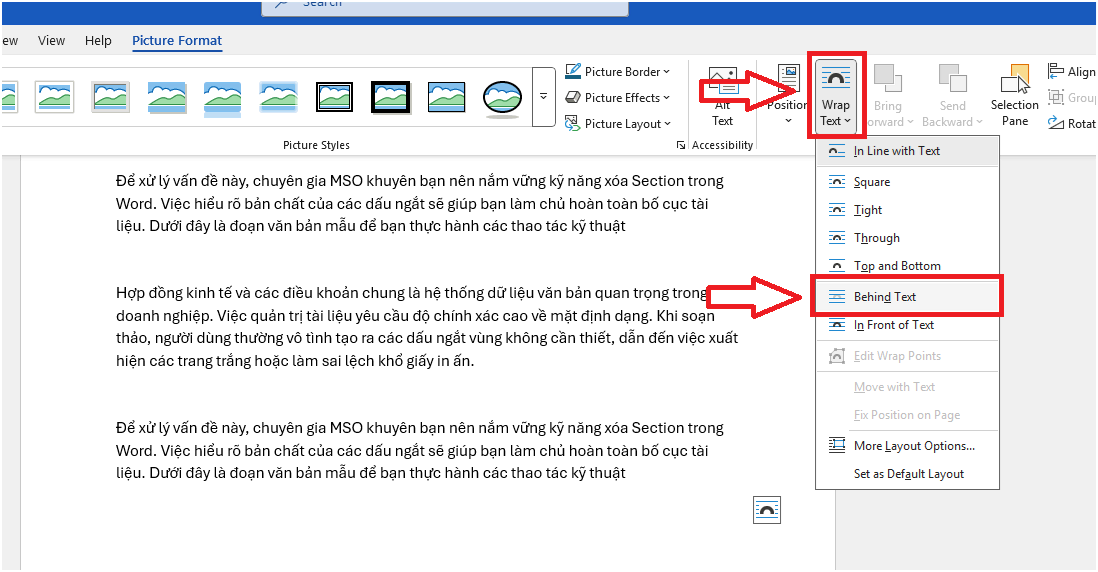Click the Tight wrap icon

tap(837, 210)
